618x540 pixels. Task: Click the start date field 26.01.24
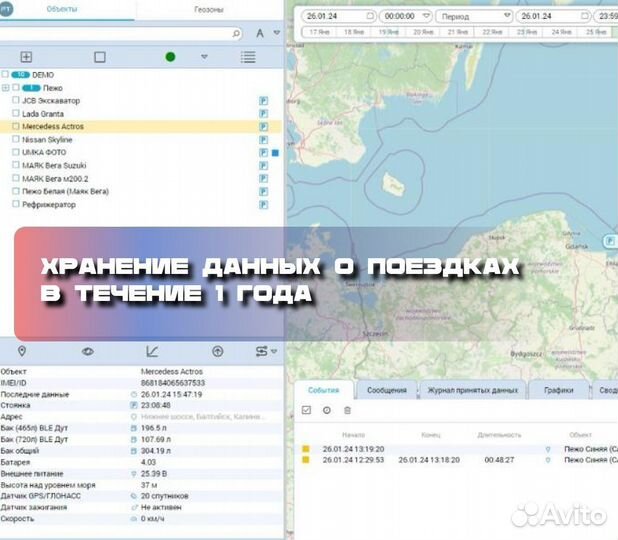coord(338,16)
